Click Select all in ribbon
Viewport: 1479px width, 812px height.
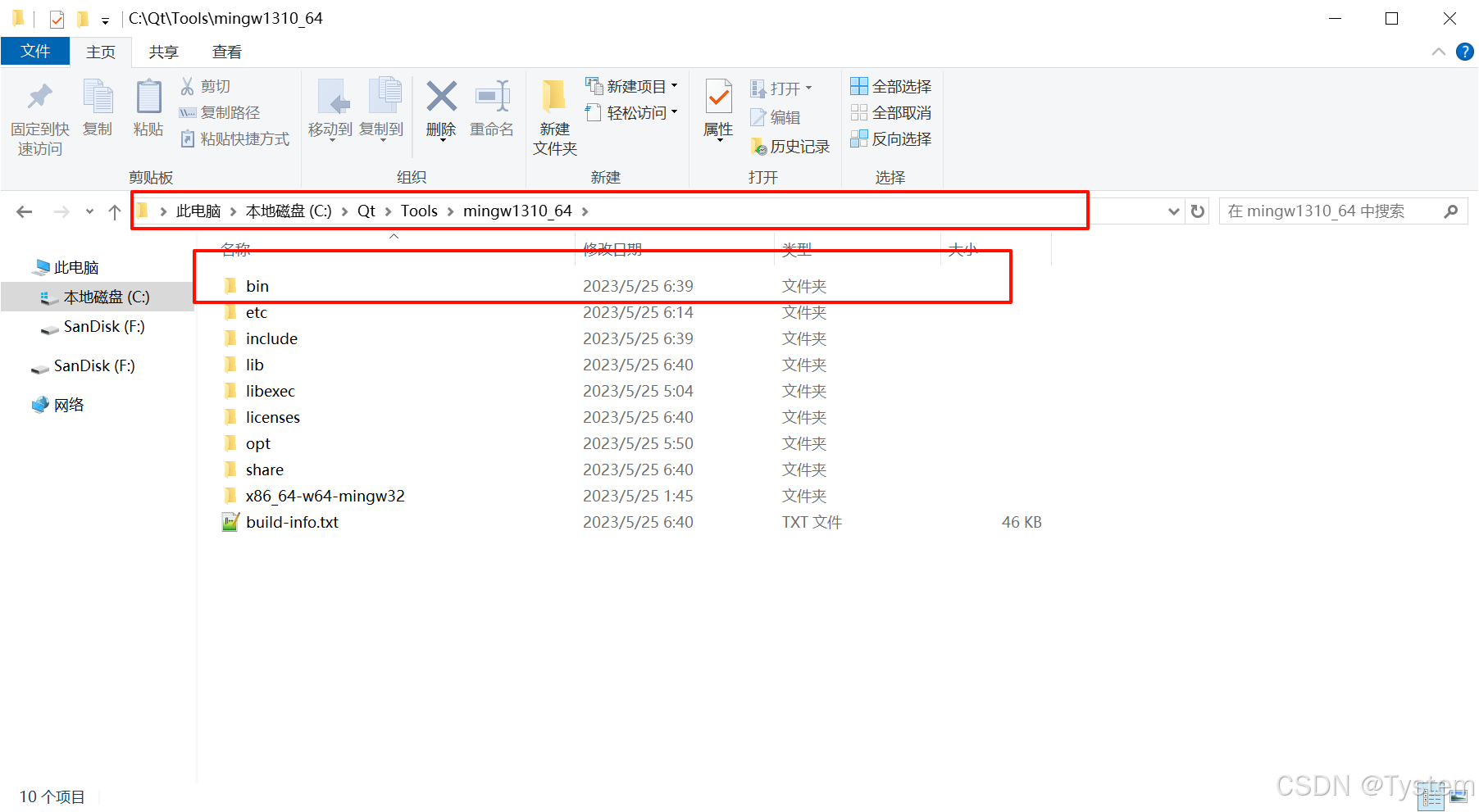pyautogui.click(x=891, y=86)
